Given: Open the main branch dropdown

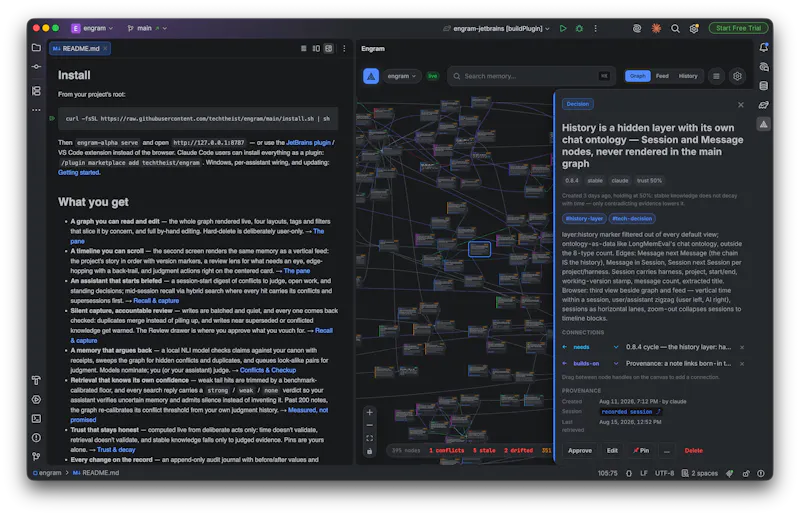Looking at the screenshot, I should (147, 29).
